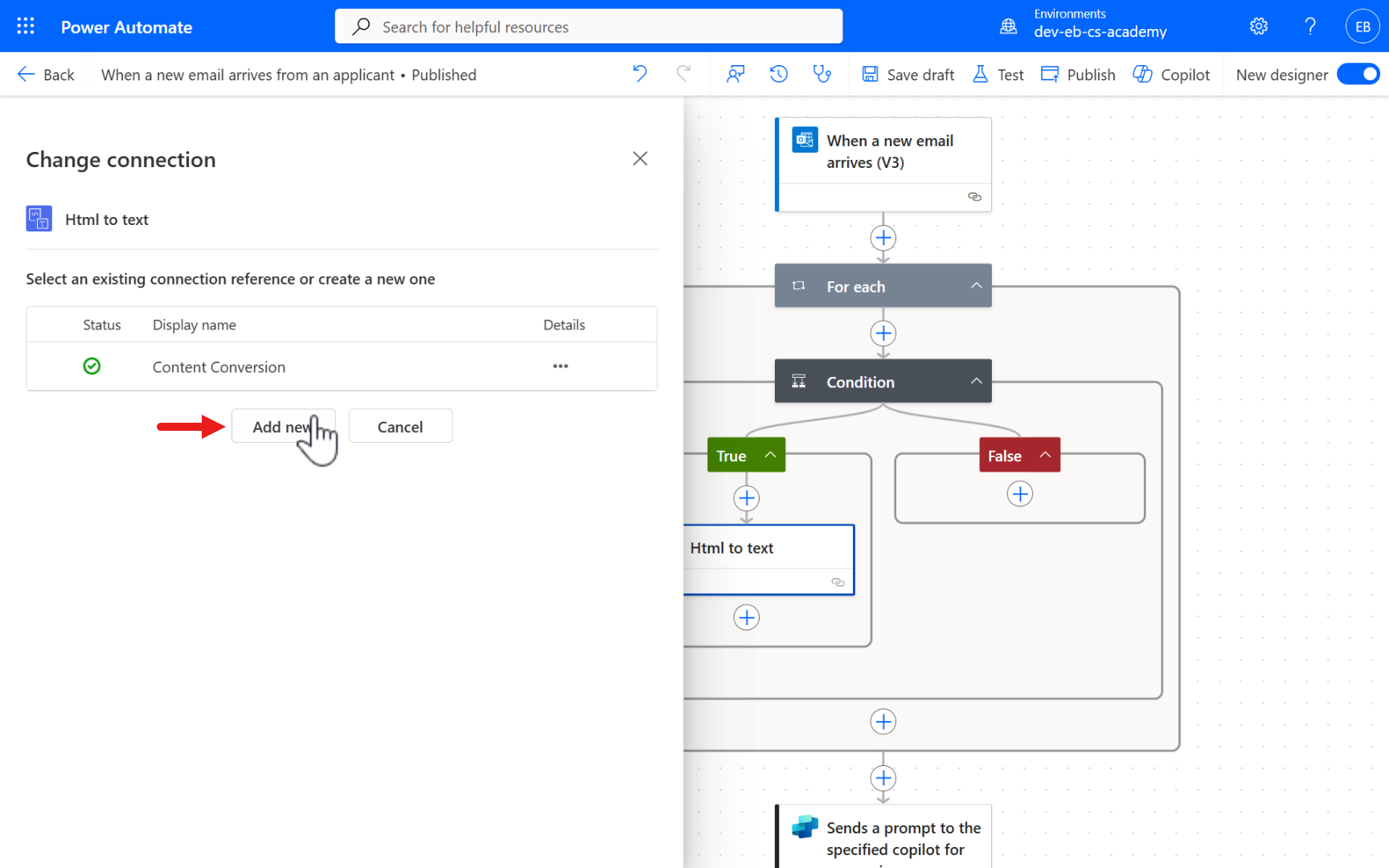
Task: Open the version history clock icon
Action: pos(778,75)
